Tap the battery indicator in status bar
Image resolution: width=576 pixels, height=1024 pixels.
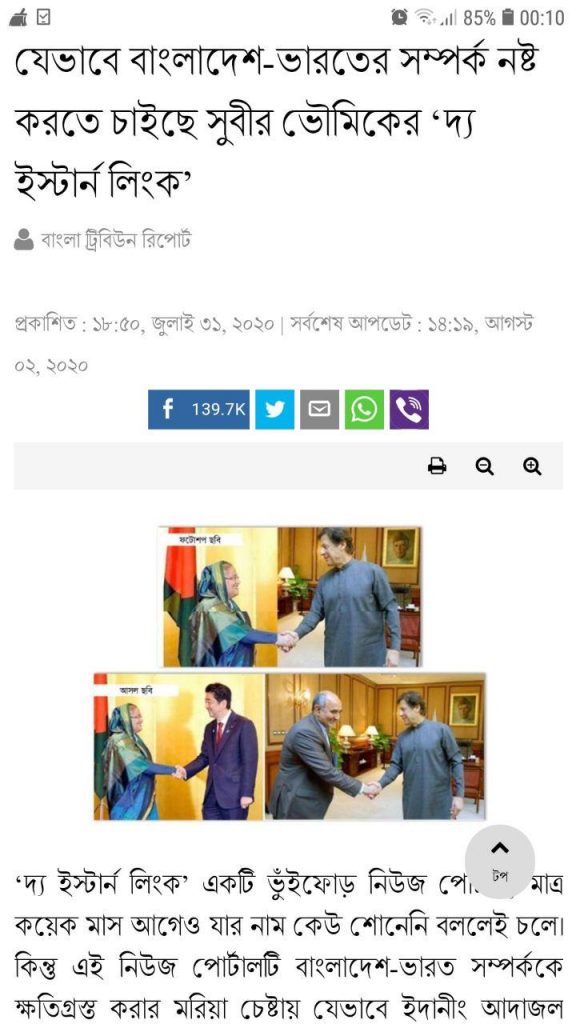pyautogui.click(x=507, y=18)
